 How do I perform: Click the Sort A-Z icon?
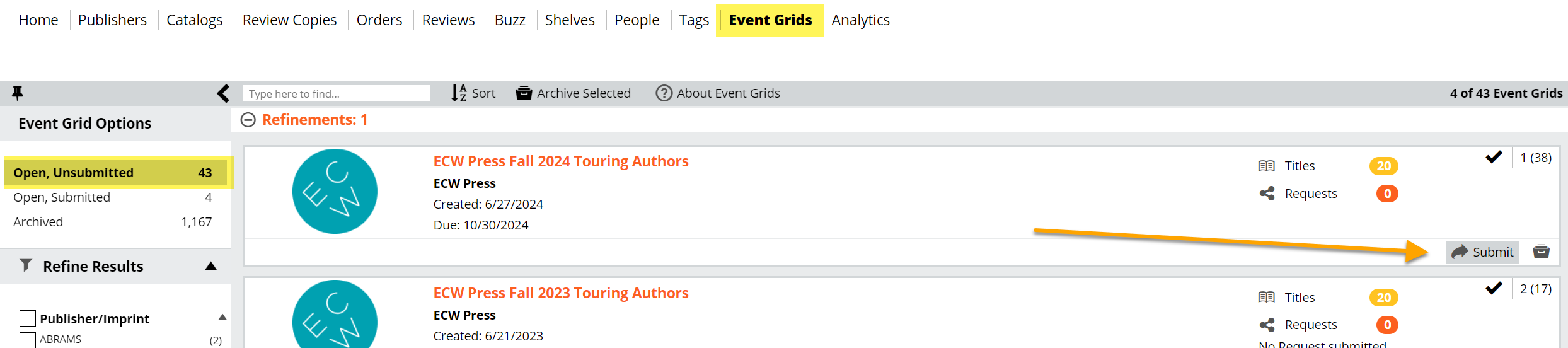pyautogui.click(x=459, y=93)
